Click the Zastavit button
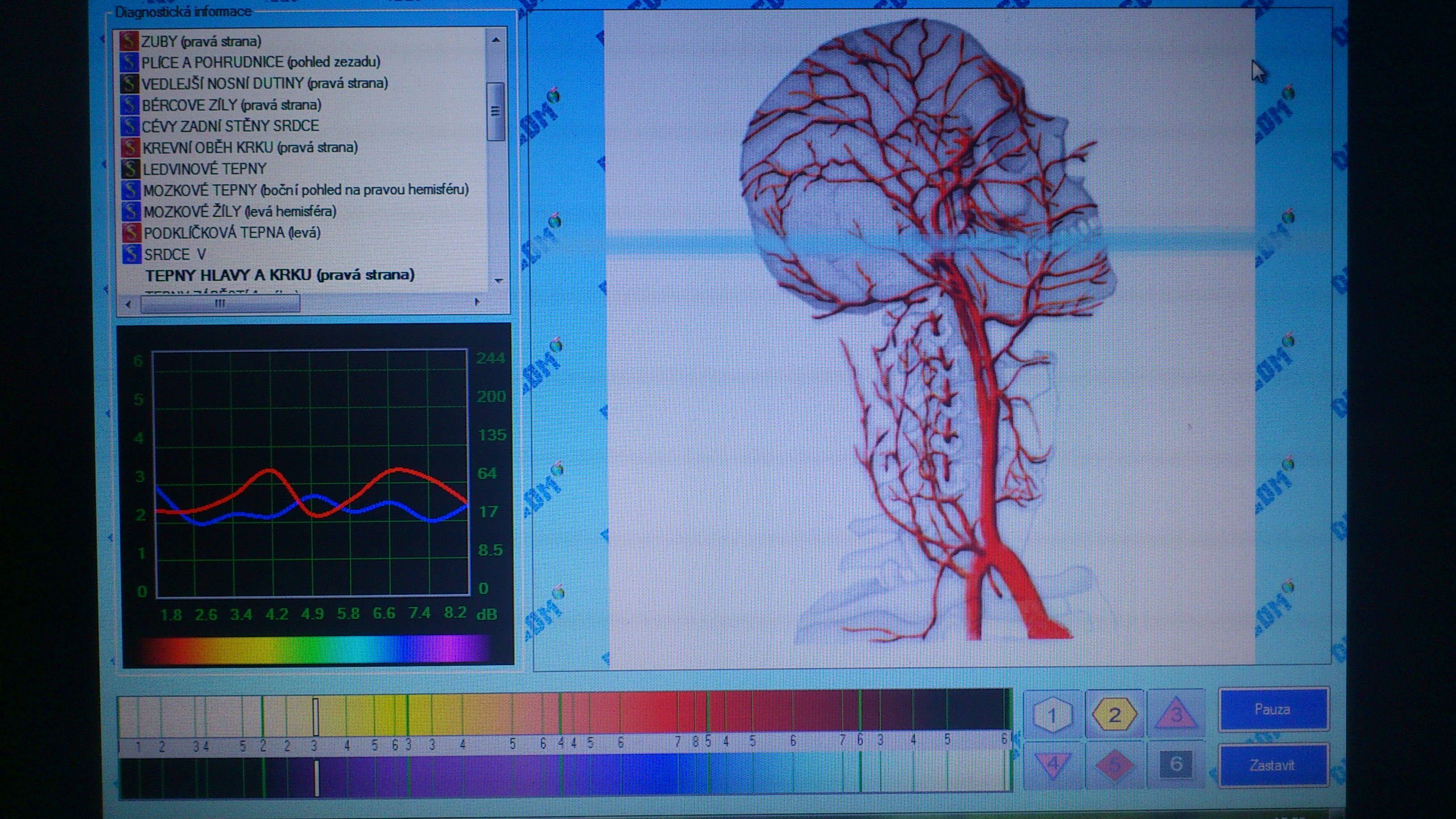Screen dimensions: 1456x819 [1273, 765]
